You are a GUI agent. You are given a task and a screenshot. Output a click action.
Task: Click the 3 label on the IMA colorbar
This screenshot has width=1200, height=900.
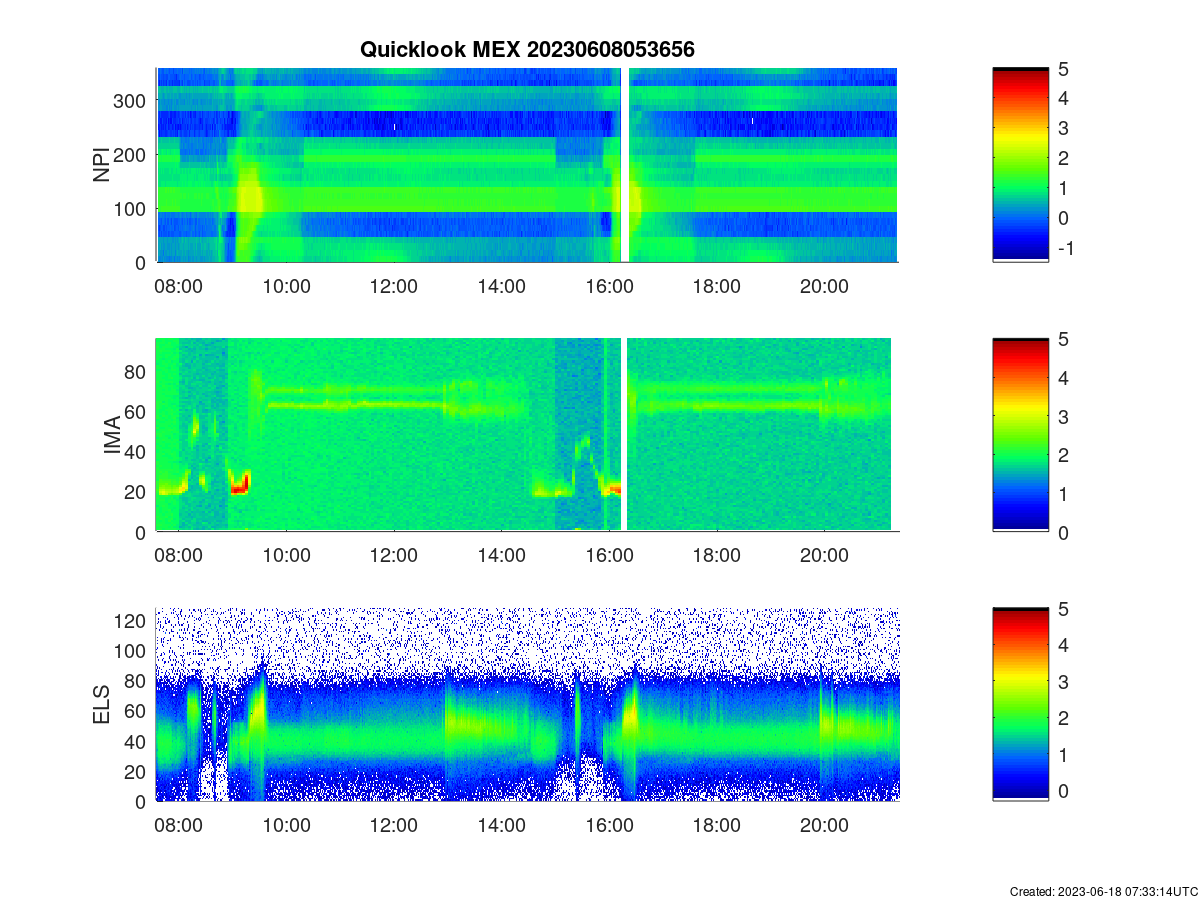(x=1063, y=416)
